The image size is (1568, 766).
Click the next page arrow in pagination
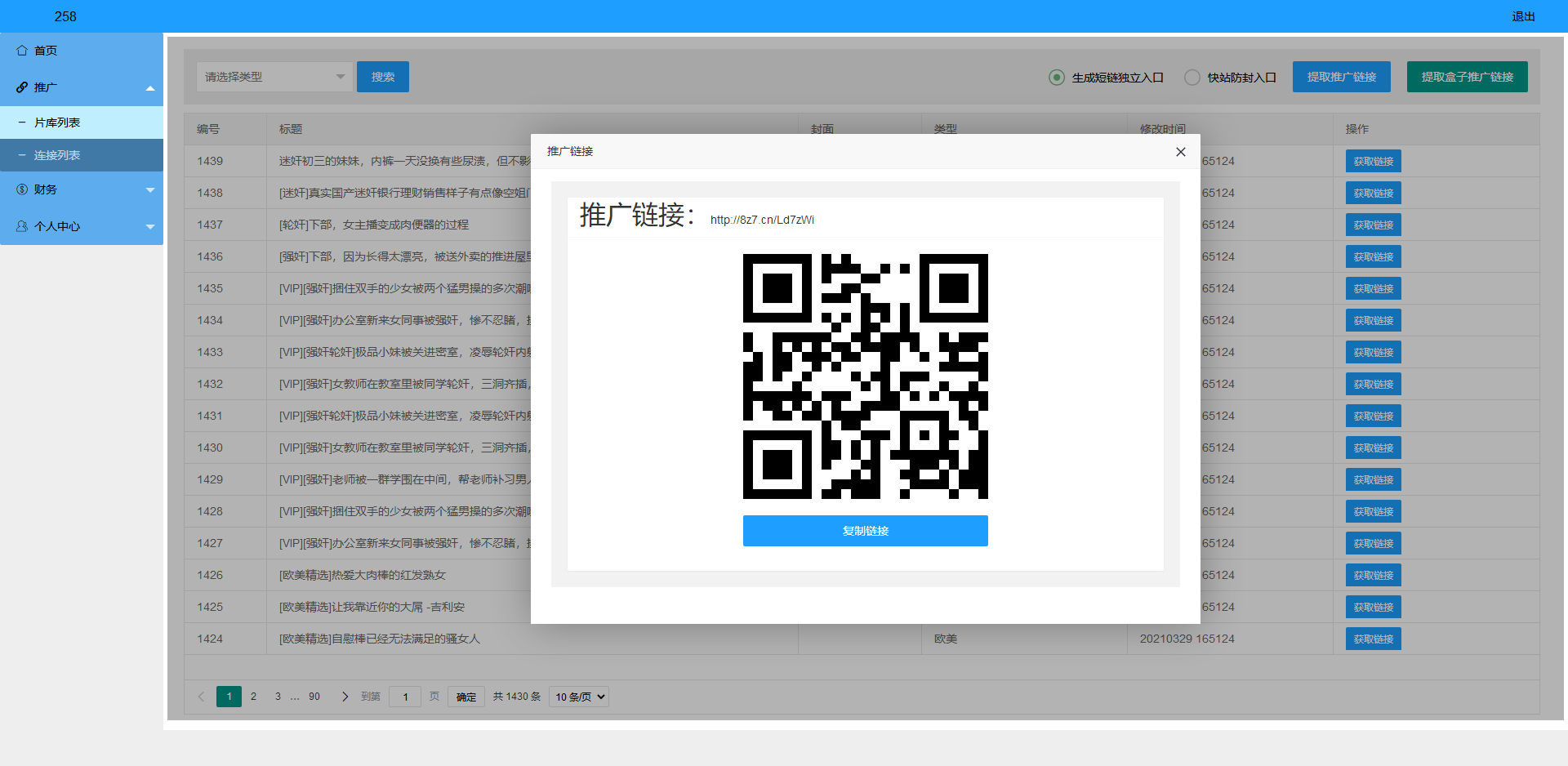click(x=344, y=697)
